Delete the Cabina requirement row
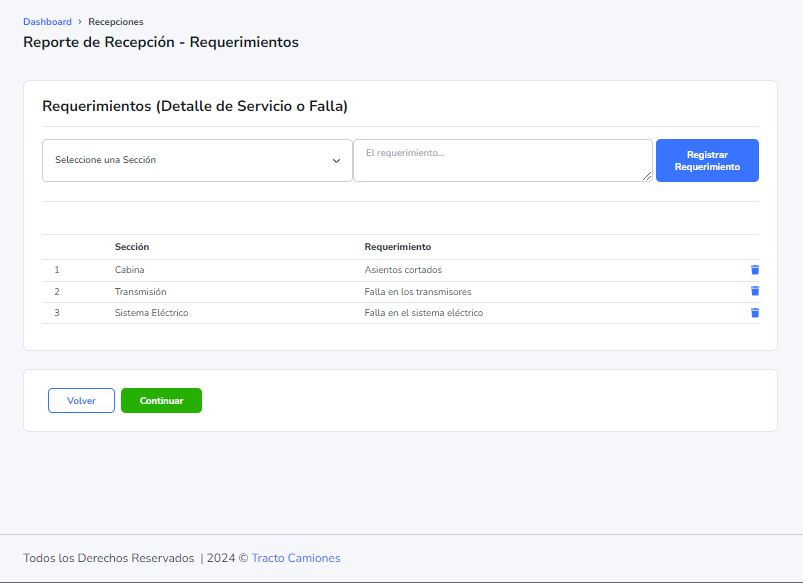This screenshot has width=803, height=583. pos(754,270)
